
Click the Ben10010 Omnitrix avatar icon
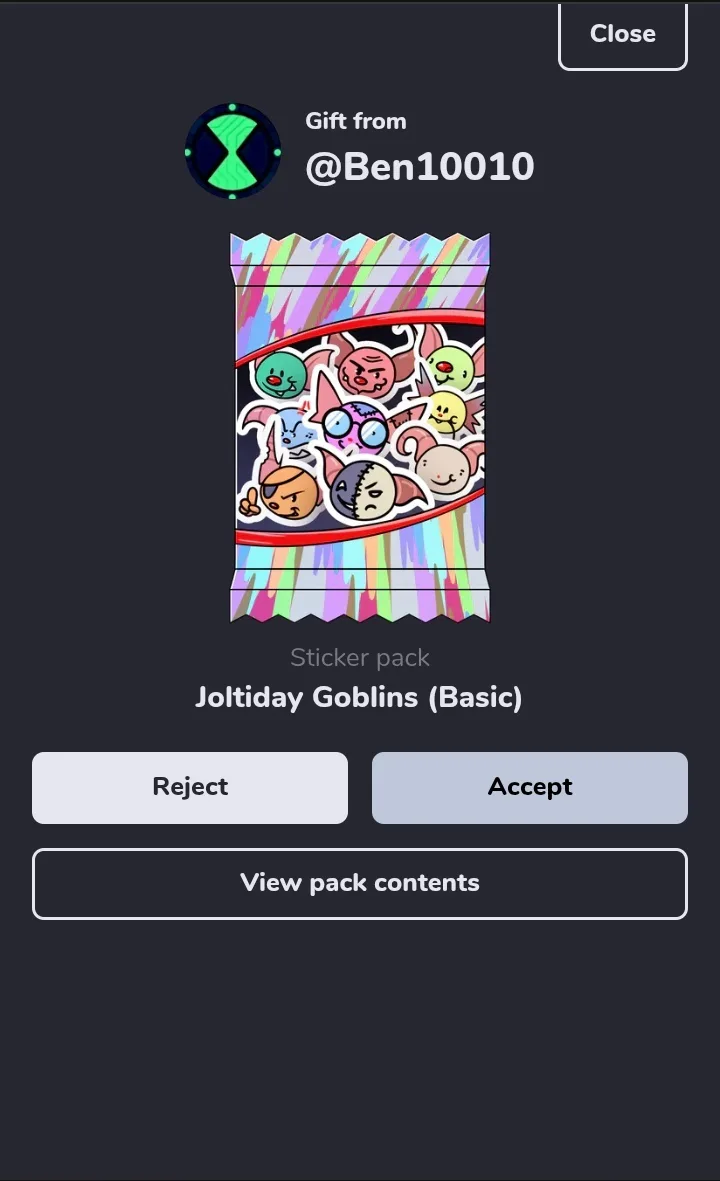(x=233, y=151)
